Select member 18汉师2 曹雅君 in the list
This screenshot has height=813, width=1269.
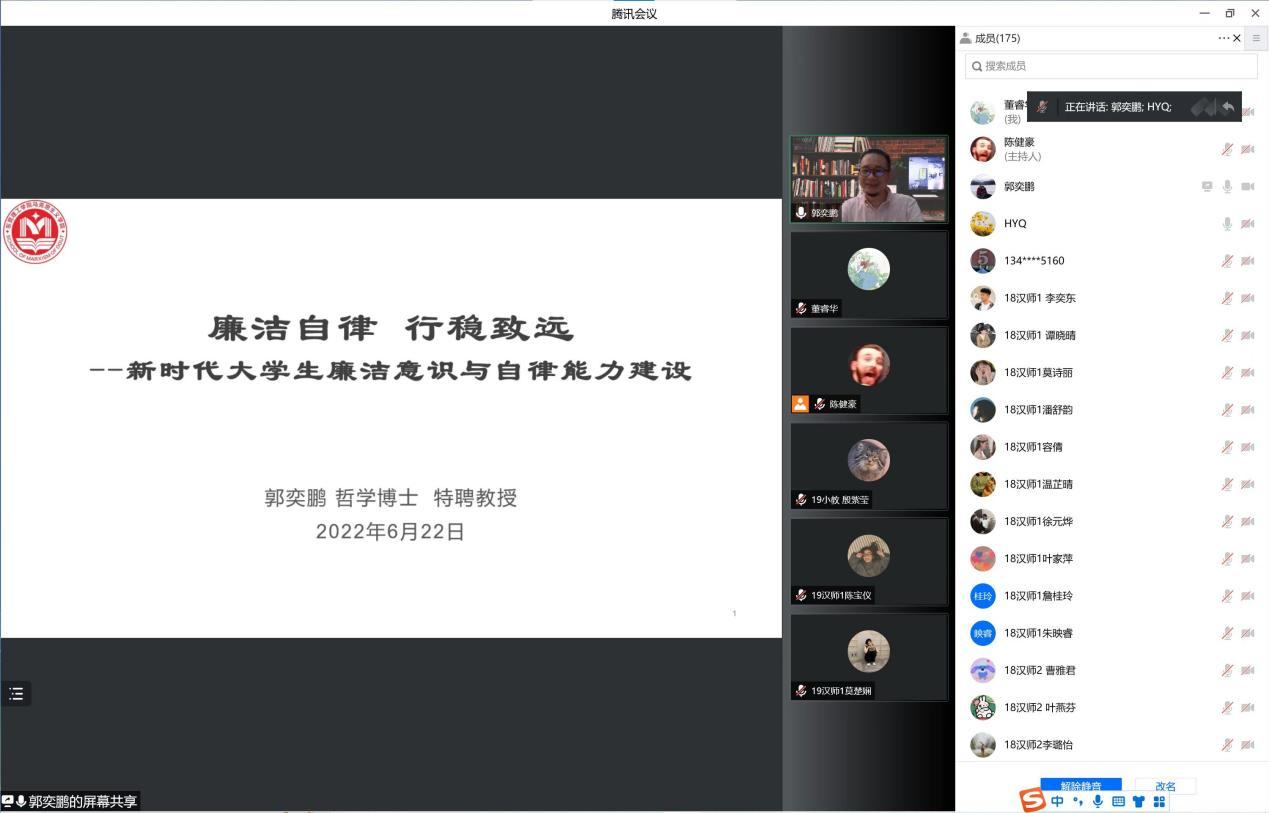(1040, 670)
